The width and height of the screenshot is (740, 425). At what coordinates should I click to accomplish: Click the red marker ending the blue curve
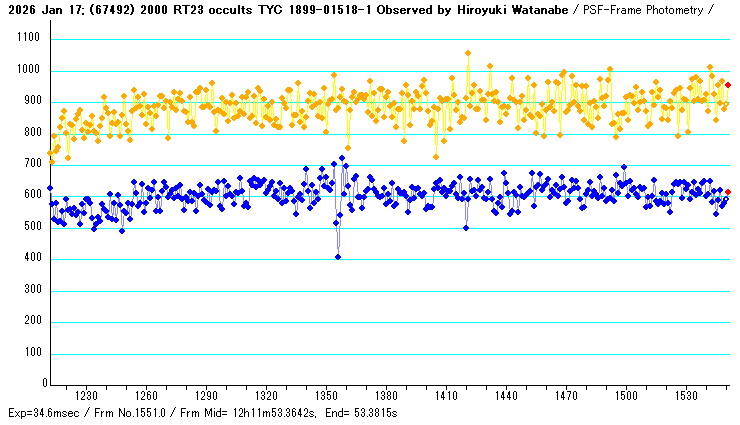tap(728, 192)
